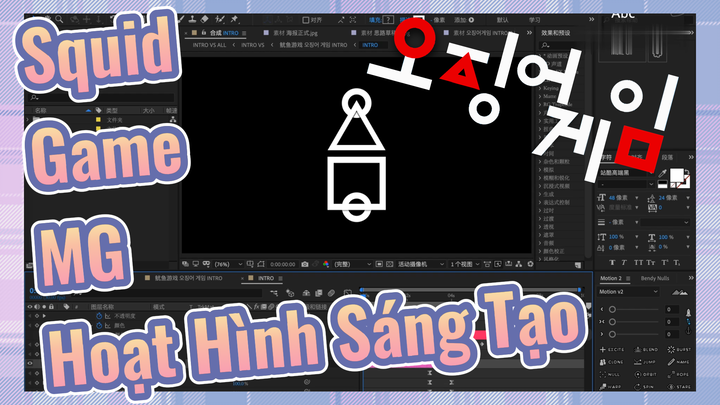Image resolution: width=720 pixels, height=405 pixels.
Task: Click the ORBIT tool in Motion 2
Action: tap(646, 374)
